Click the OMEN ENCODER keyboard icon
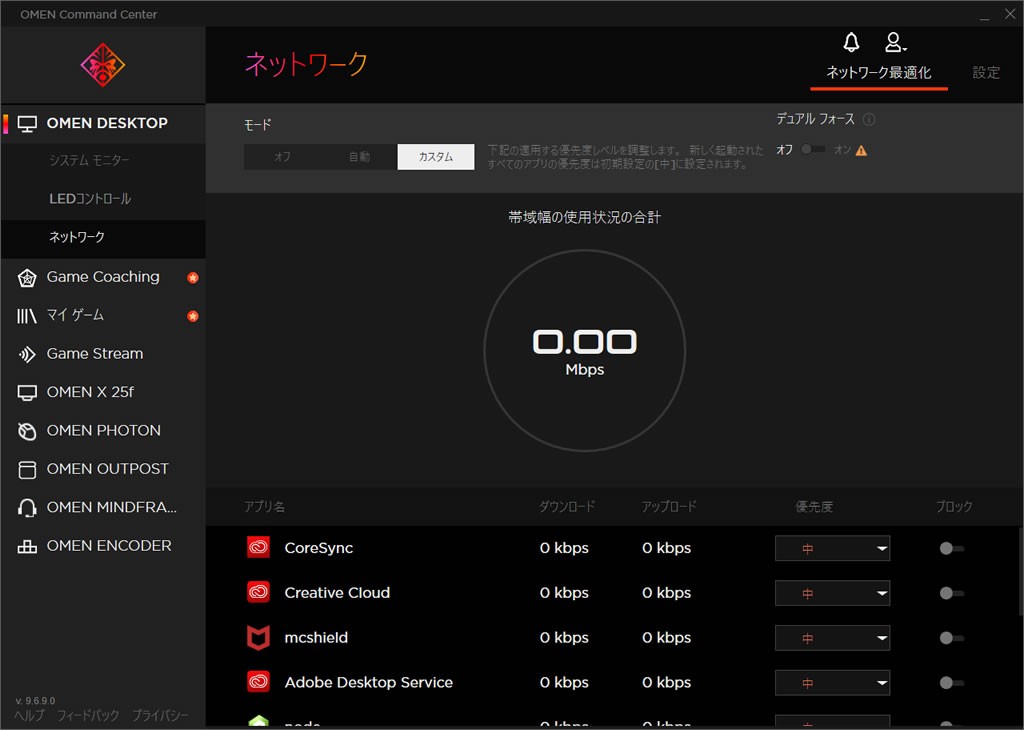The image size is (1024, 730). coord(27,547)
